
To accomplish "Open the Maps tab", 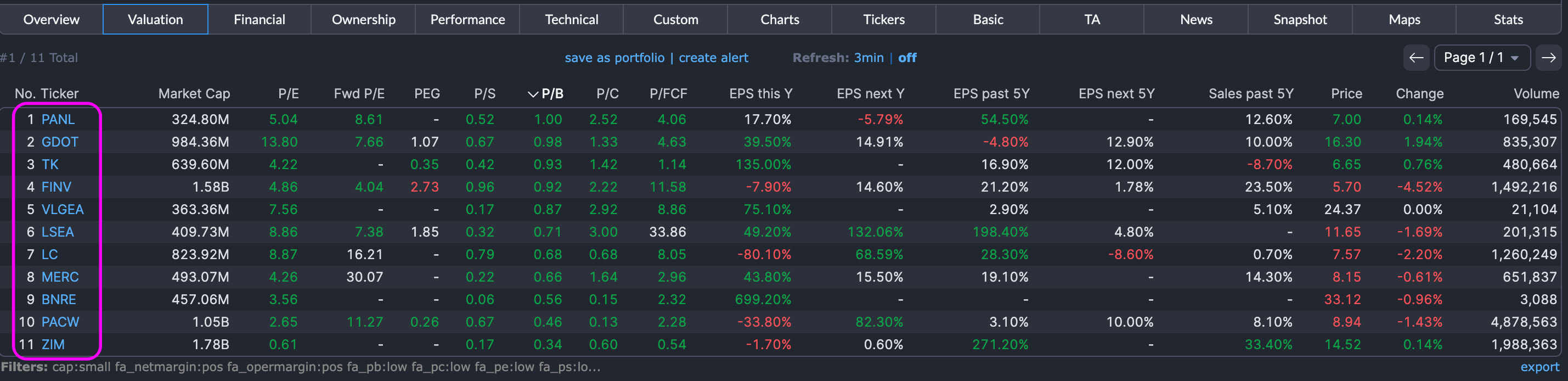I will point(1405,19).
